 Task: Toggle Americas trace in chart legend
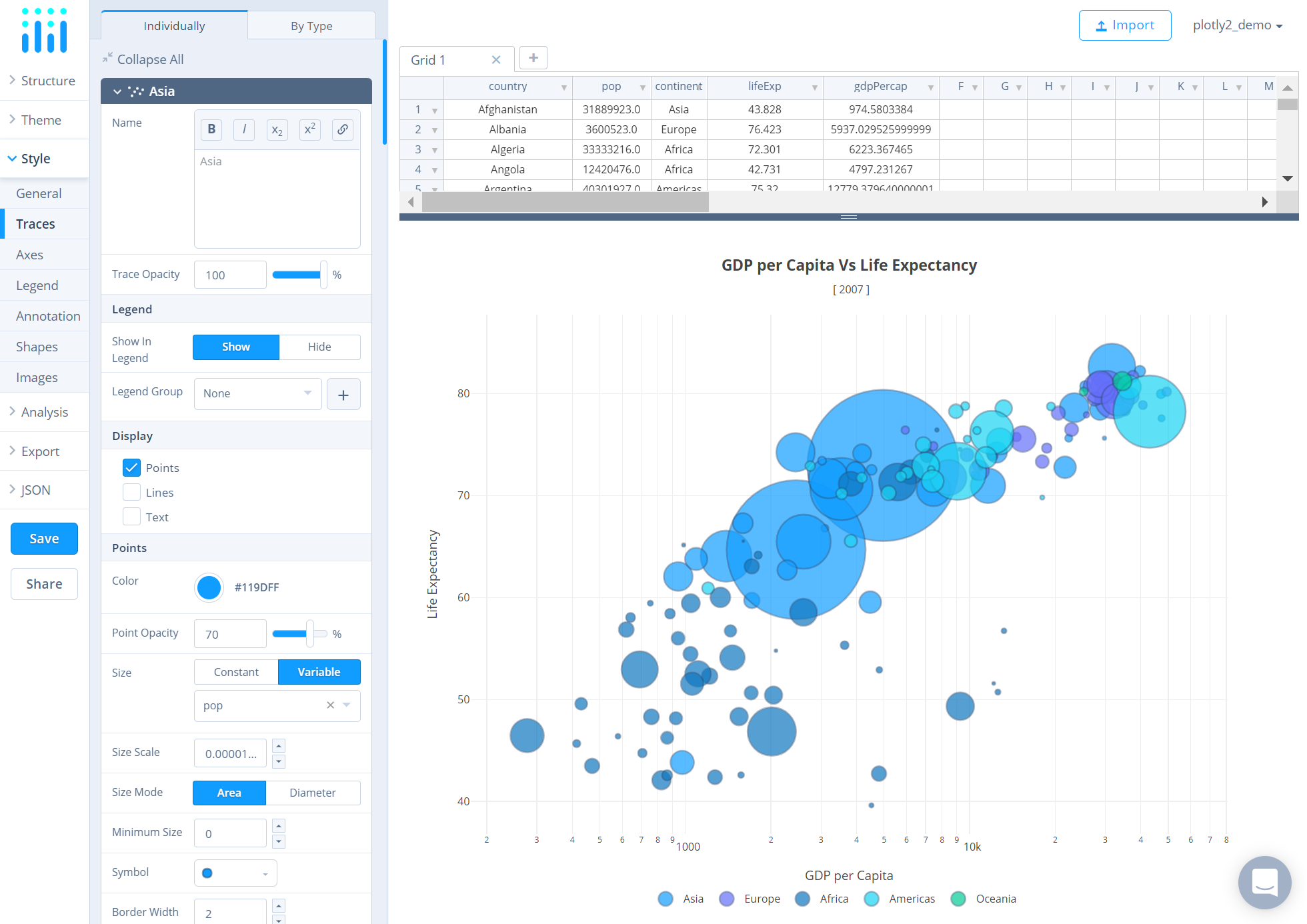(900, 899)
